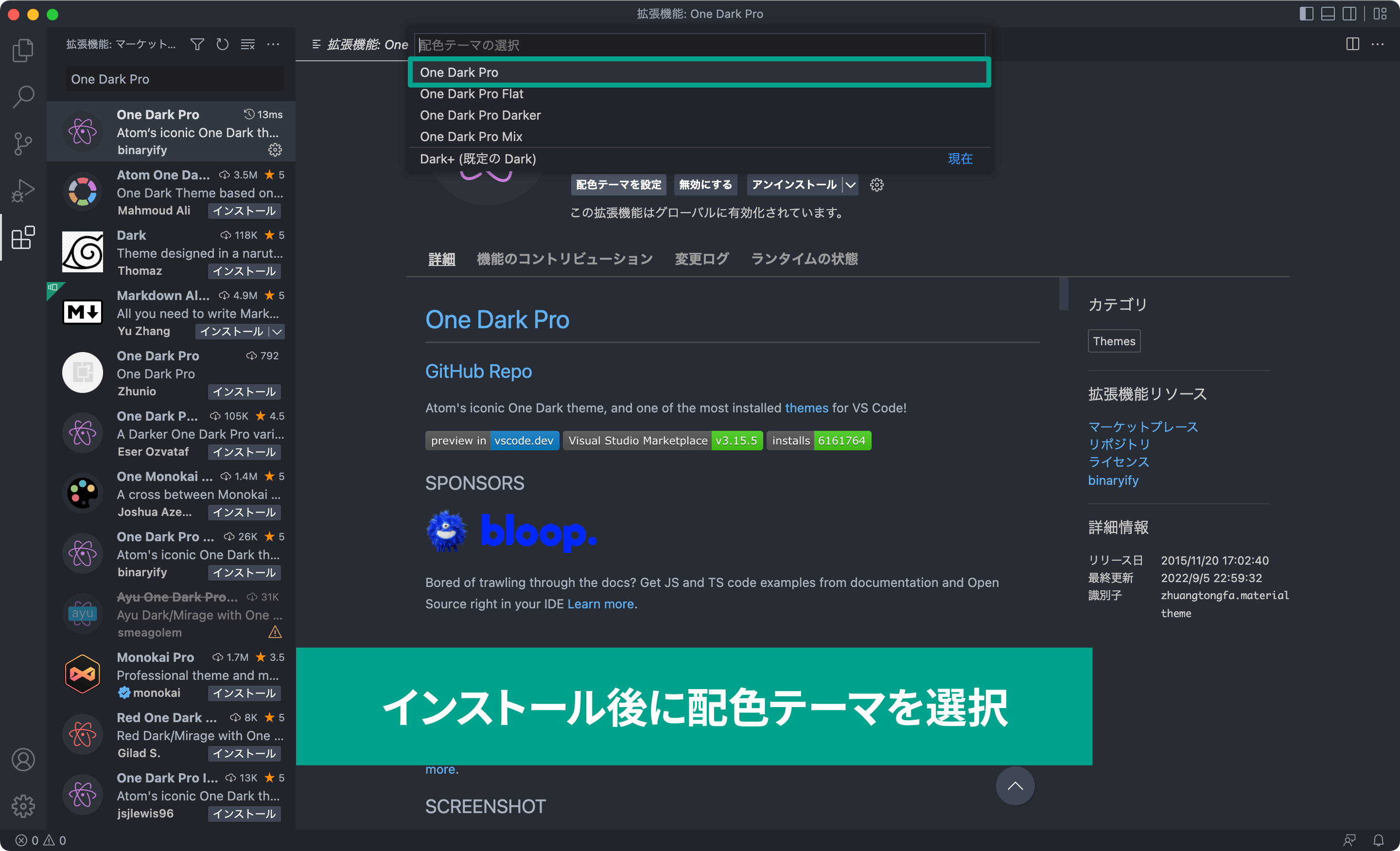Screen dimensions: 1400x851
Task: Install Atom One Dark by Mahmoud Ali
Action: click(245, 211)
